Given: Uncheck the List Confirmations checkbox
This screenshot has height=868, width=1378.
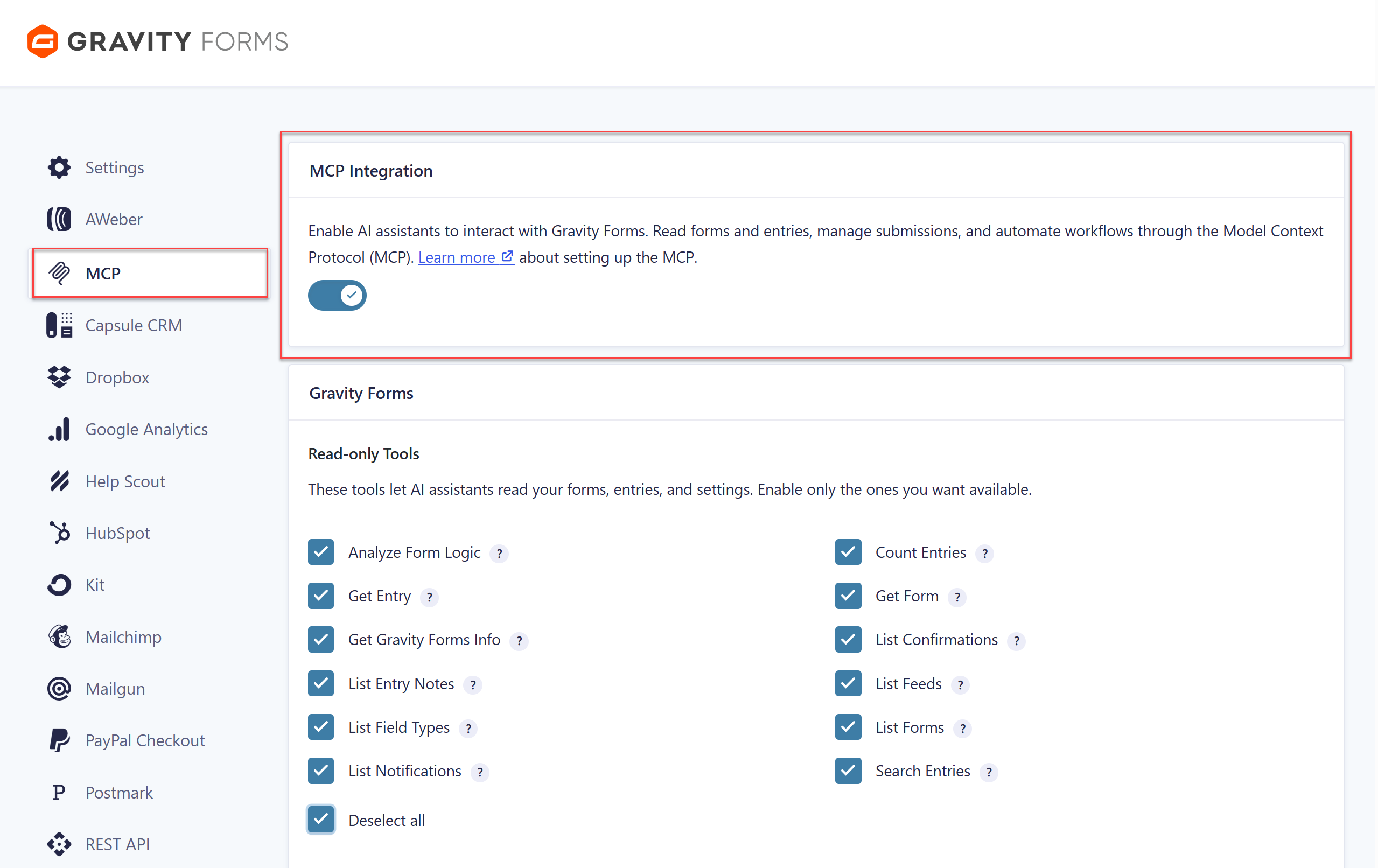Looking at the screenshot, I should (848, 639).
